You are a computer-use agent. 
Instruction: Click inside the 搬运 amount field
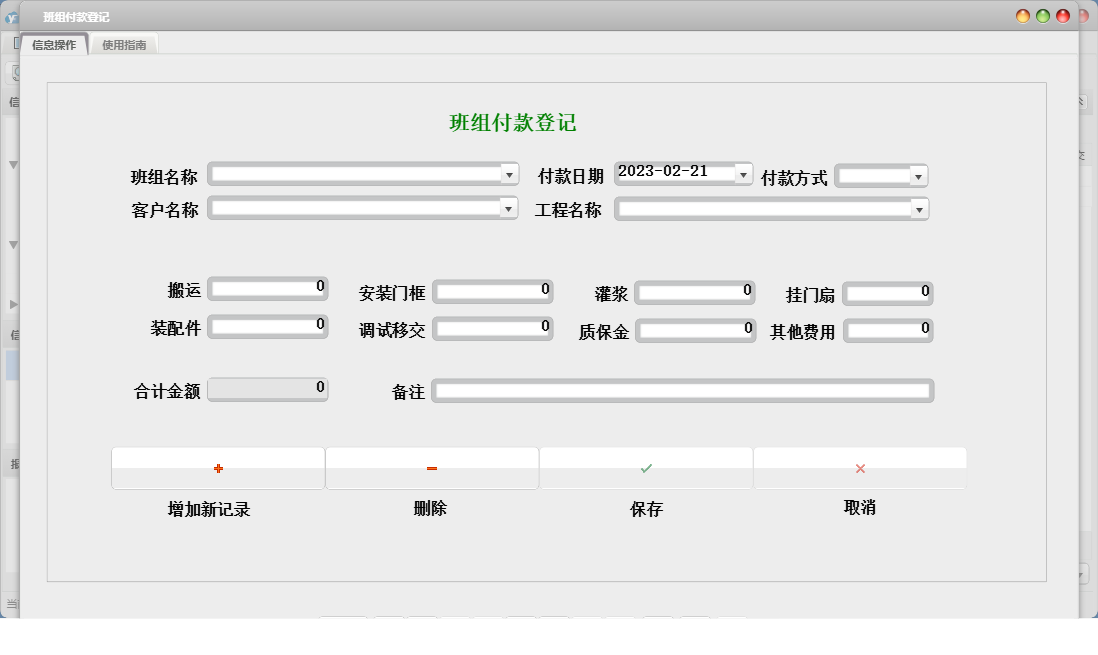coord(267,288)
